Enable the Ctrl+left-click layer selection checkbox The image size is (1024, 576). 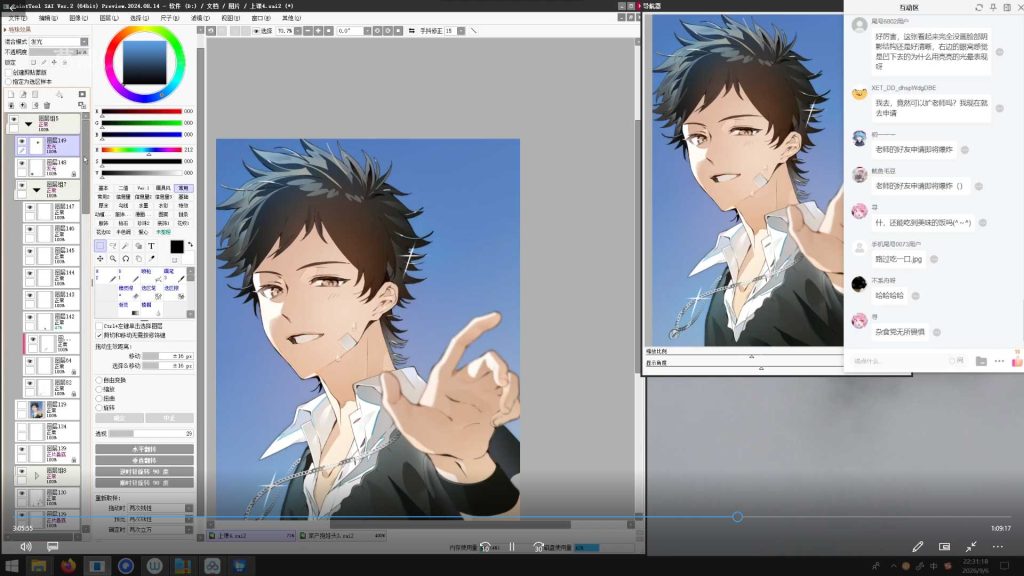click(99, 326)
